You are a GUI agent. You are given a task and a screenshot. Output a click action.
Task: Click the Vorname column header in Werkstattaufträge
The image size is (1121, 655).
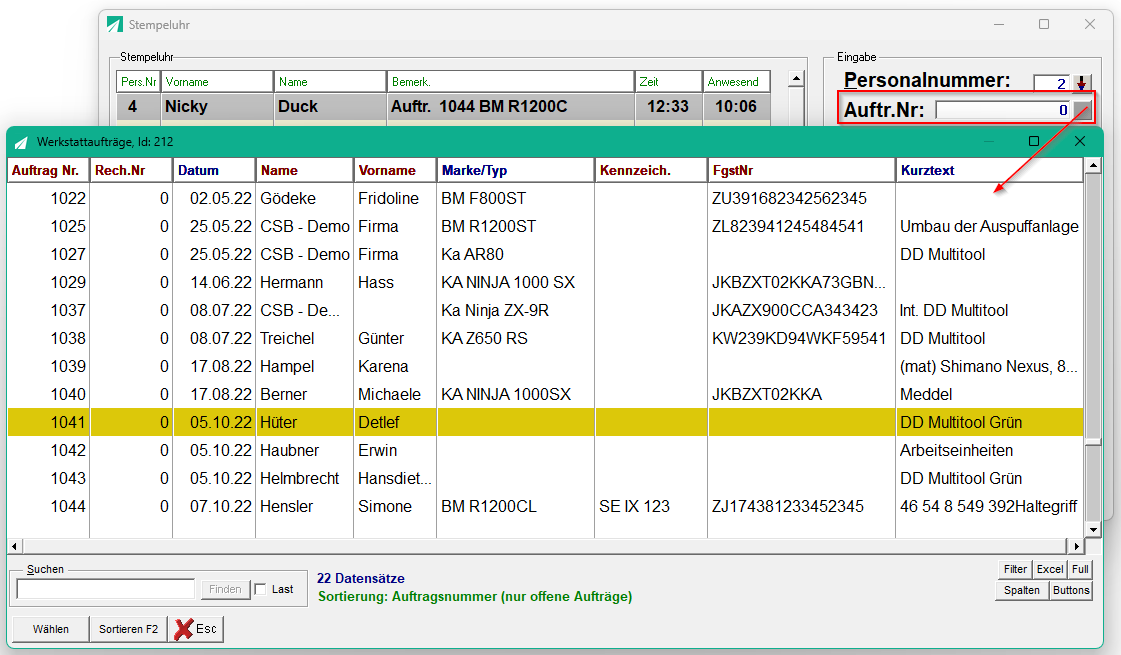(x=395, y=170)
